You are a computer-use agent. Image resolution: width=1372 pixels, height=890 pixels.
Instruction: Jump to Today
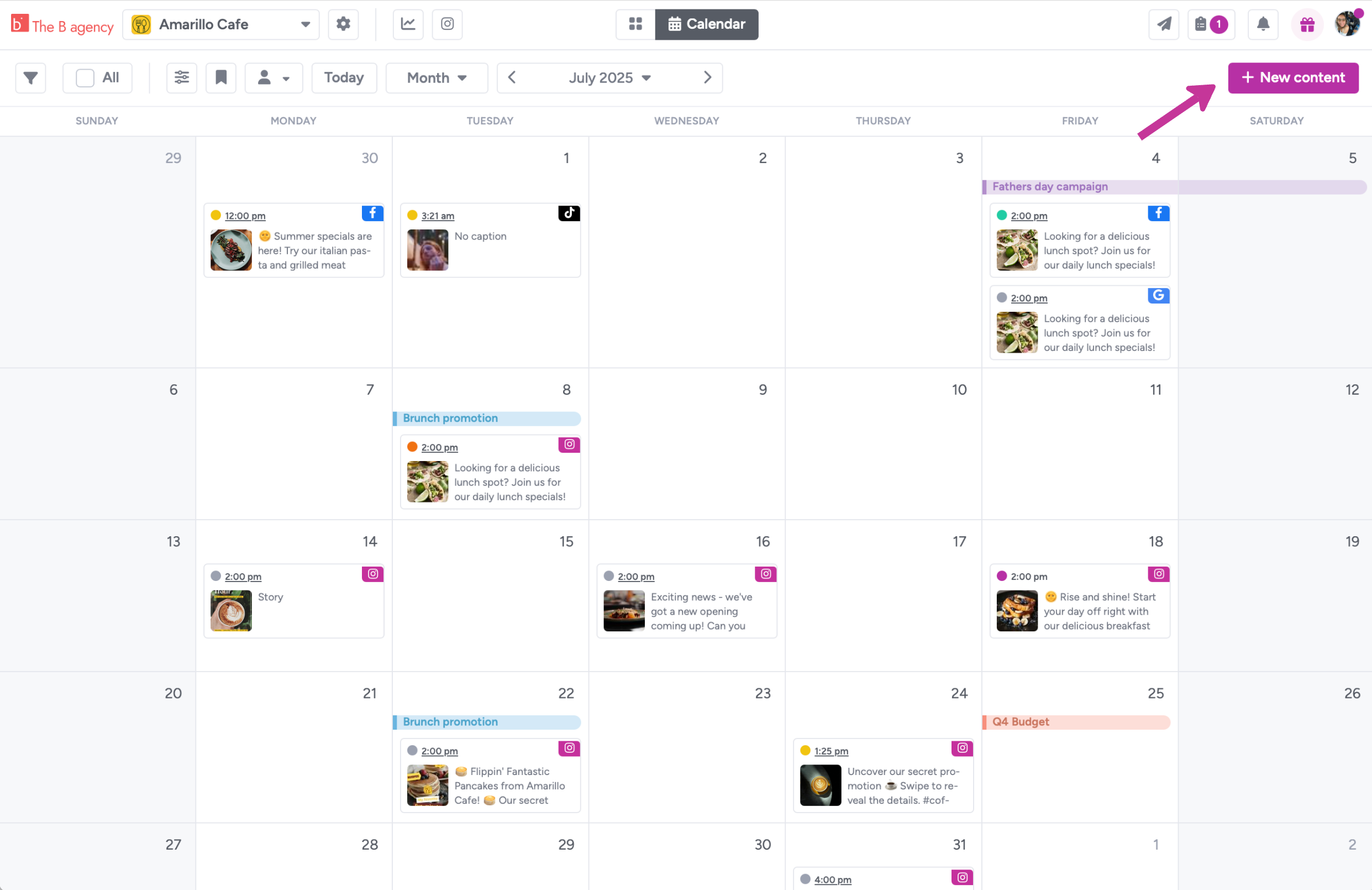point(344,77)
